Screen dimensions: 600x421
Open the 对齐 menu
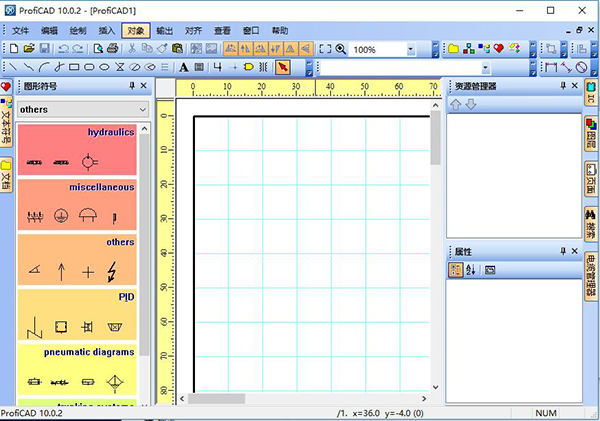[x=193, y=31]
